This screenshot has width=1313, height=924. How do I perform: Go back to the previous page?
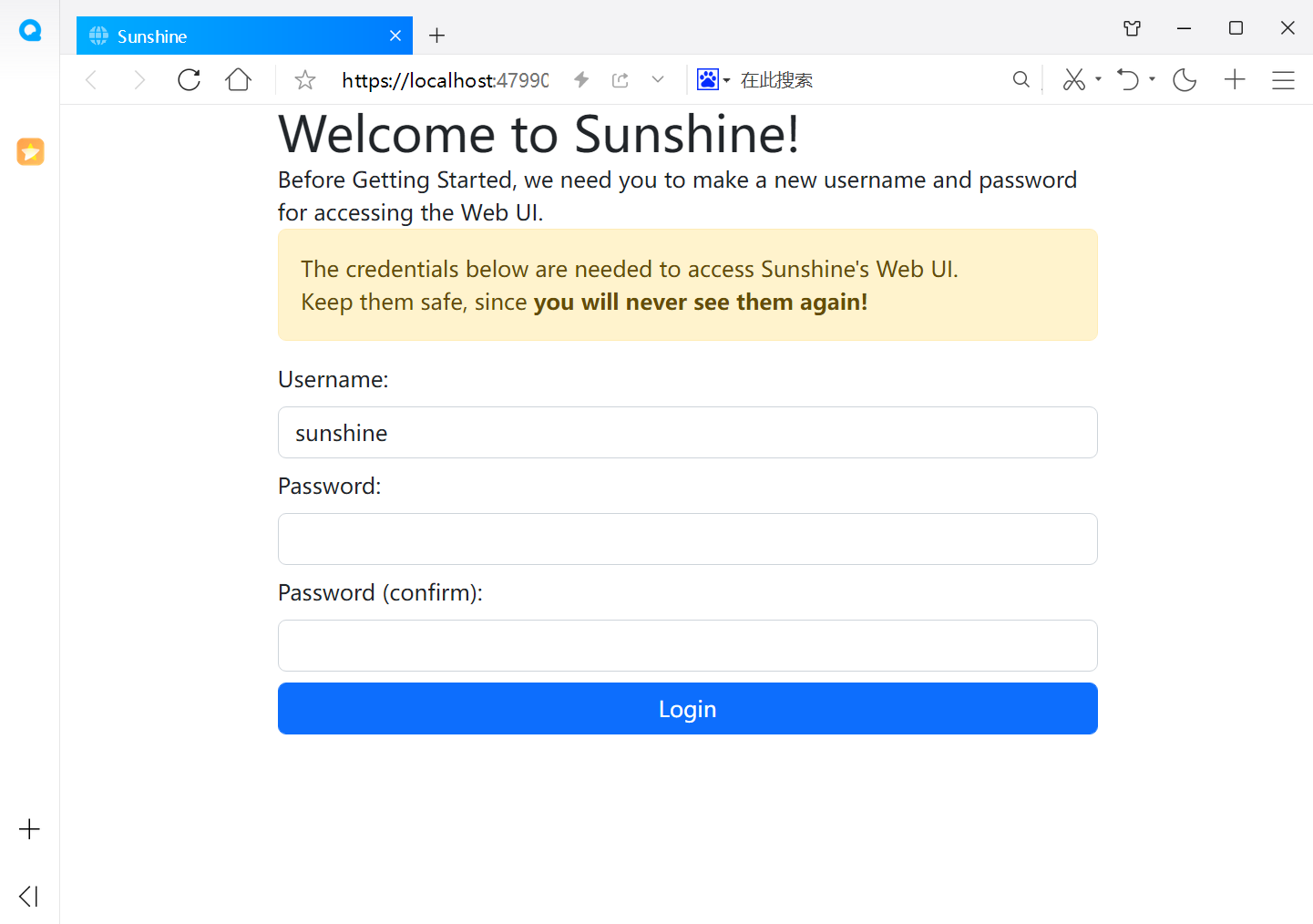(x=91, y=80)
